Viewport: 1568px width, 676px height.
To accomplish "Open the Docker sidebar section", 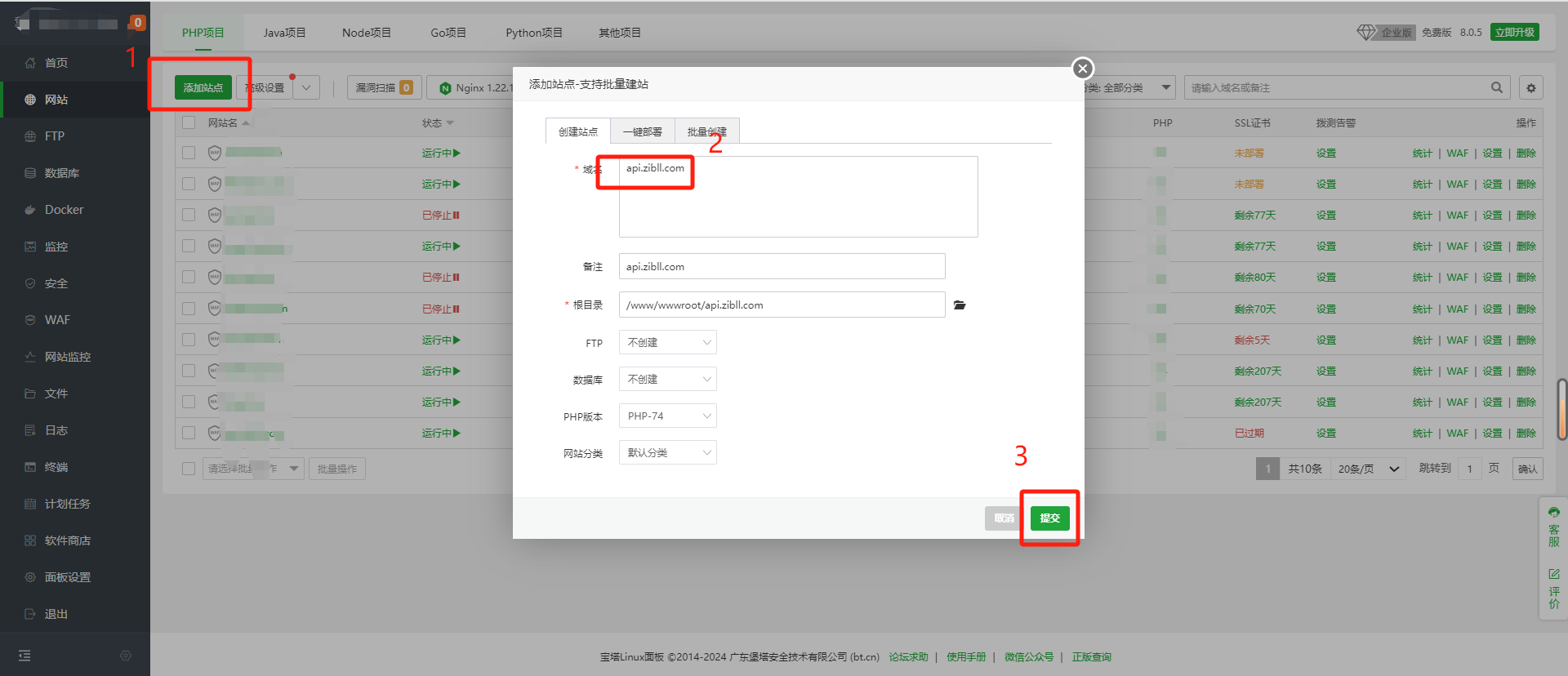I will click(64, 210).
